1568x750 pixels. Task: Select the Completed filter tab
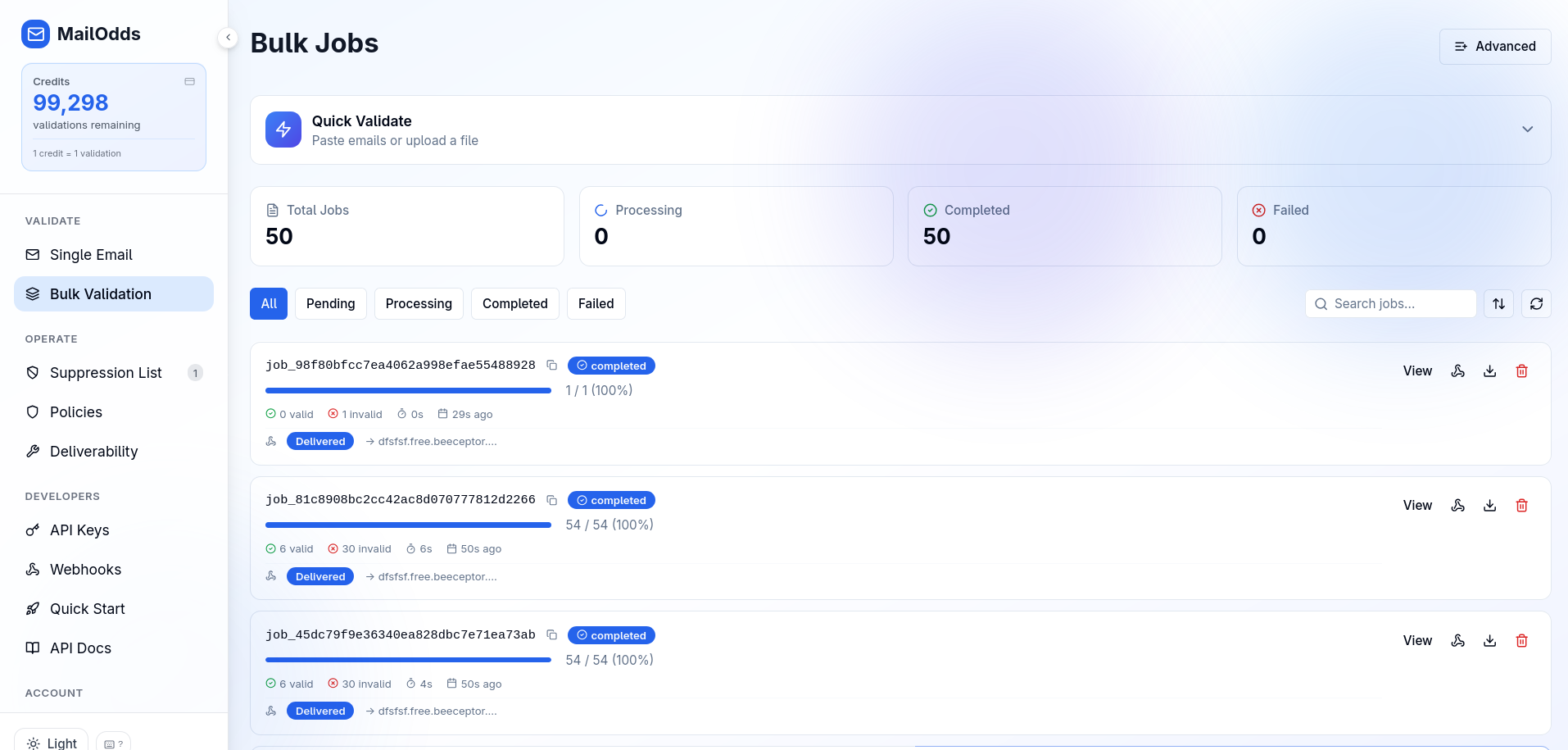pyautogui.click(x=515, y=303)
